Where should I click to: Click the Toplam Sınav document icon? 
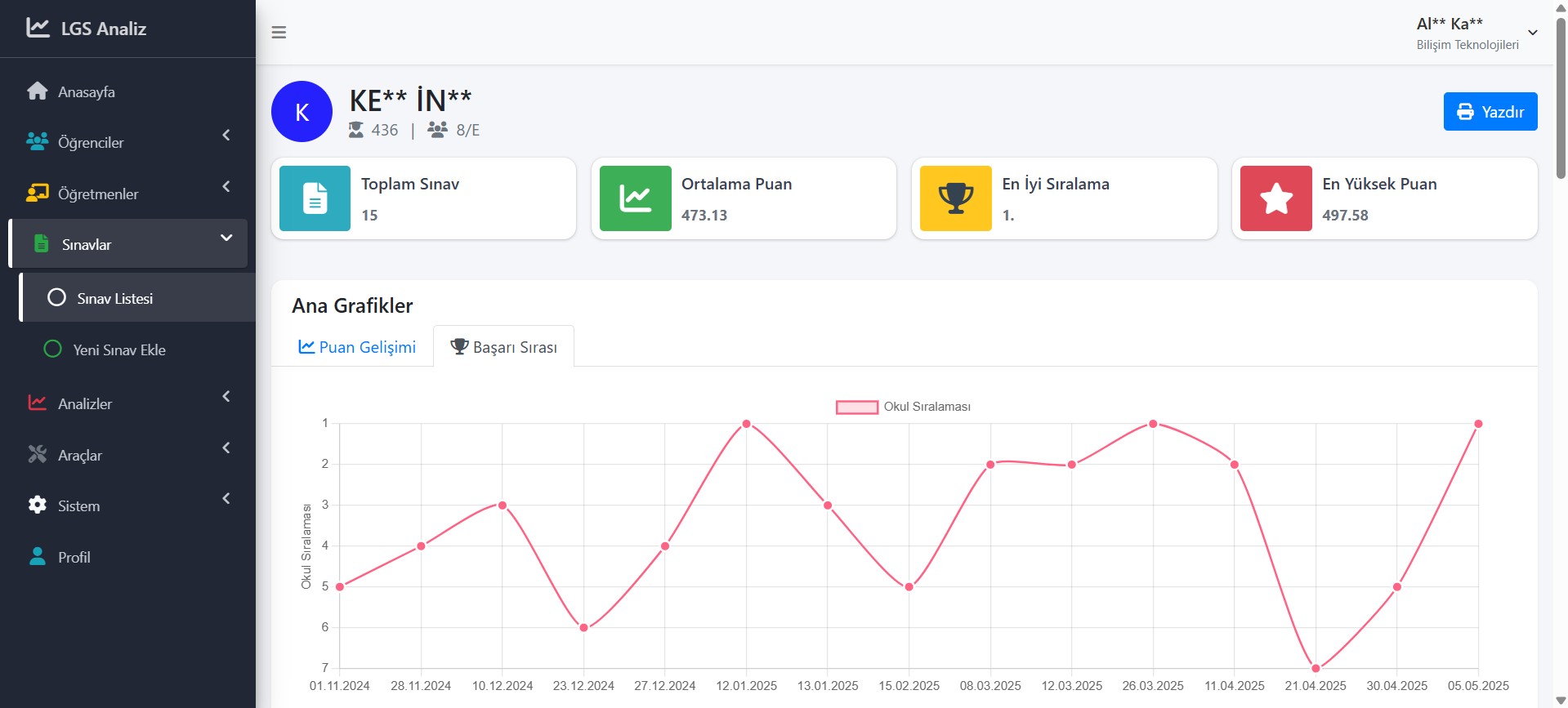tap(315, 198)
